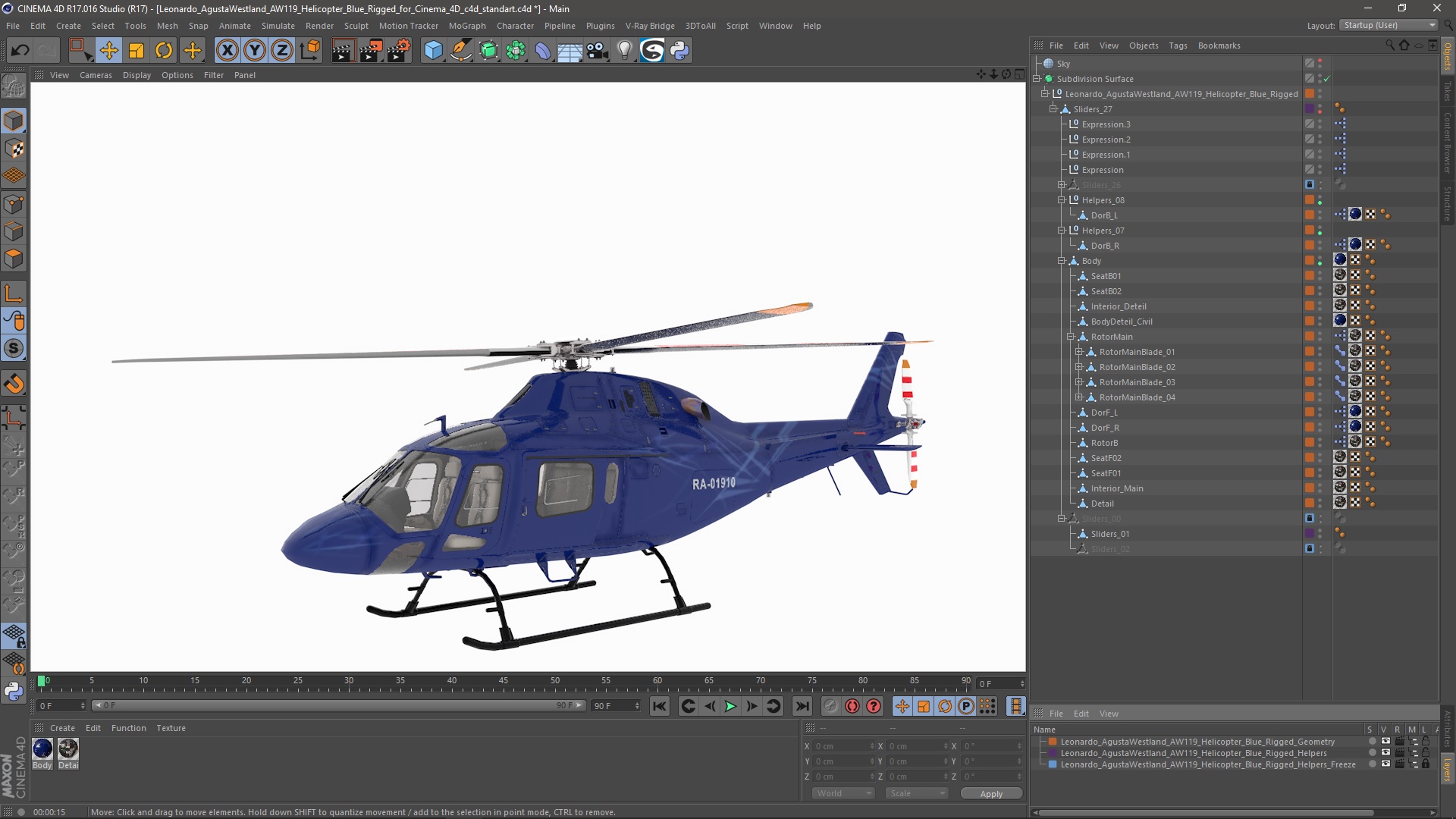Image resolution: width=1456 pixels, height=819 pixels.
Task: Open the Layout dropdown
Action: [1389, 25]
